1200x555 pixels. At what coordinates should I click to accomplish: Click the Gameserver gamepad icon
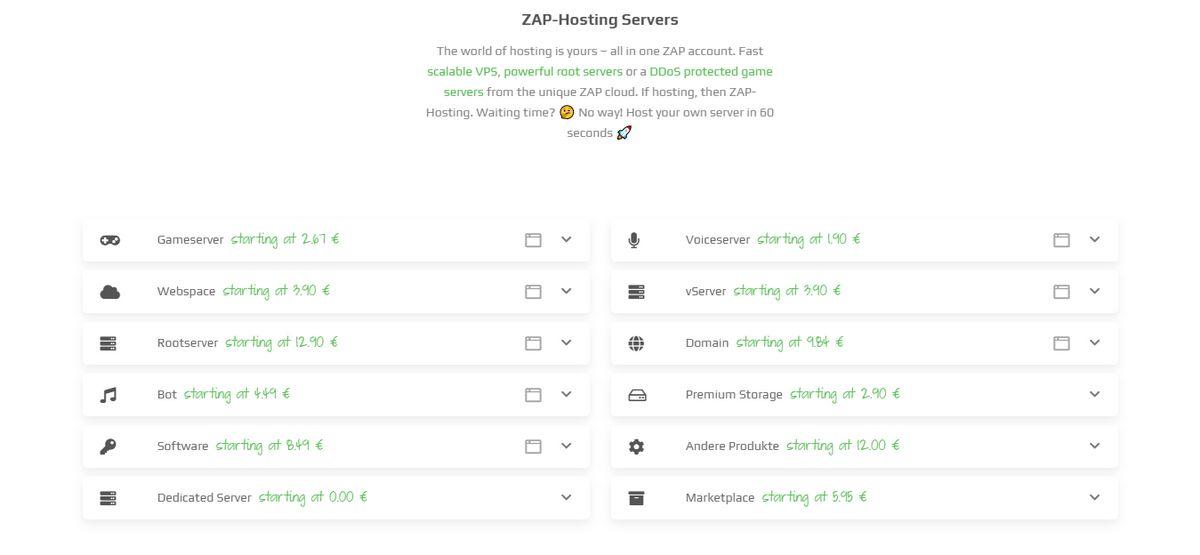pos(110,240)
